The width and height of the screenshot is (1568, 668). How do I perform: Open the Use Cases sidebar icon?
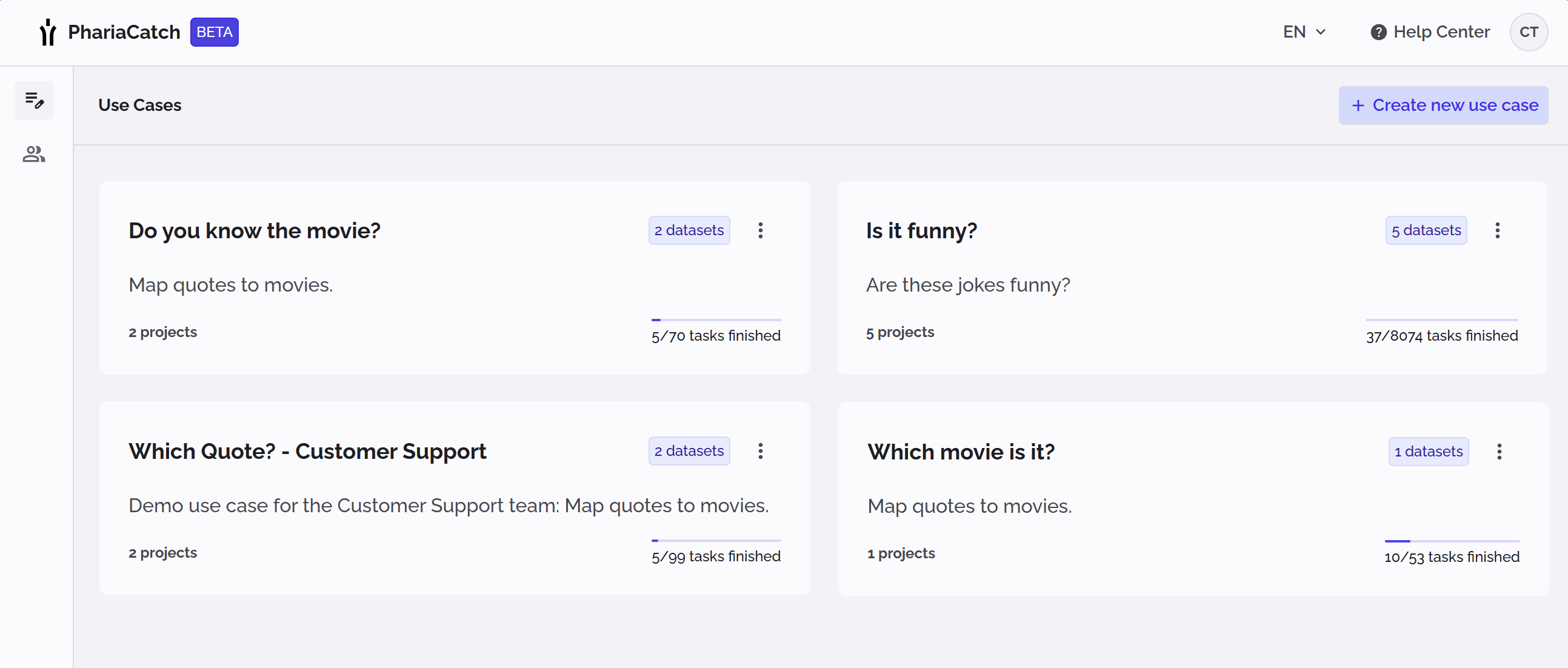(x=34, y=101)
